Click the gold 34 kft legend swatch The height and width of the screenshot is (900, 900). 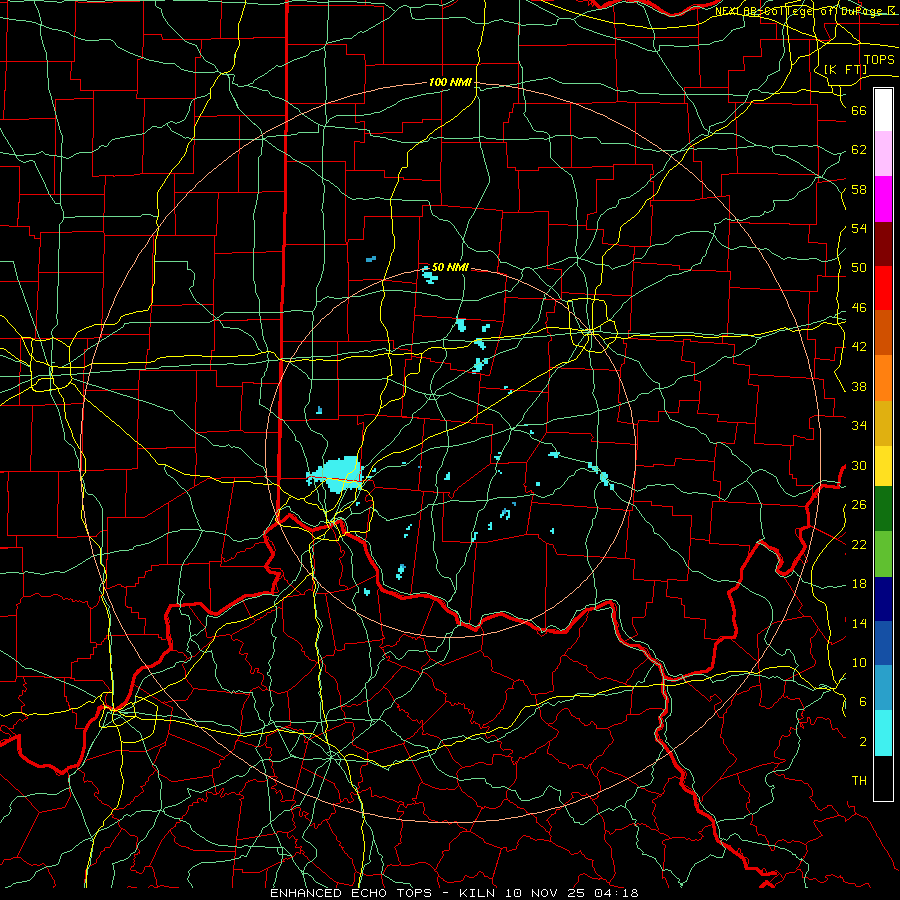point(883,423)
